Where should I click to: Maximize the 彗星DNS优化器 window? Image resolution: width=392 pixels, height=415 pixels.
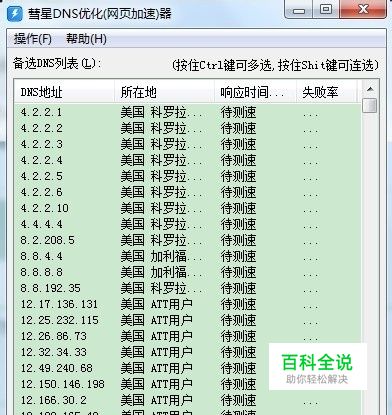tap(326, 9)
